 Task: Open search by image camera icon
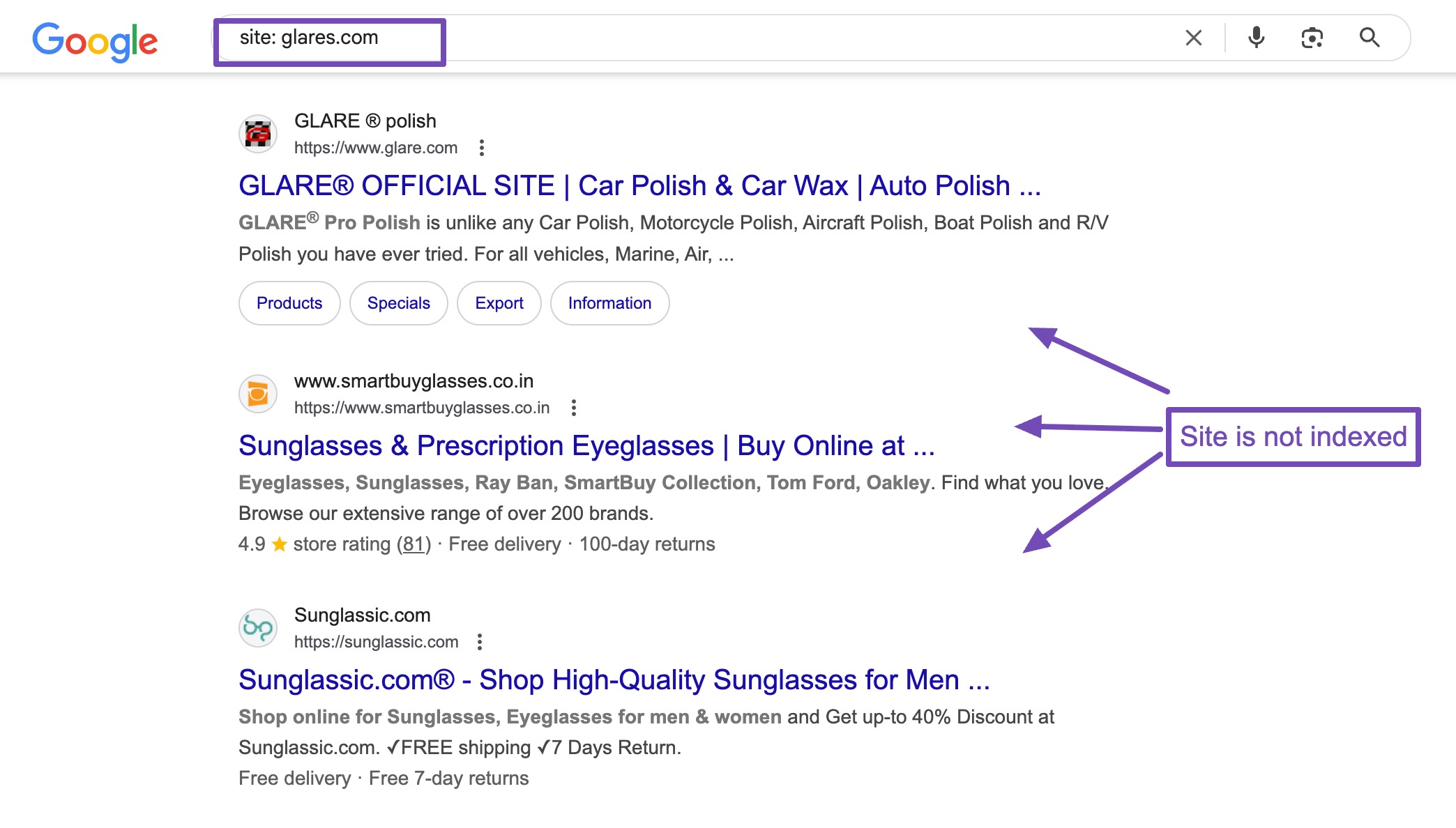pos(1312,38)
